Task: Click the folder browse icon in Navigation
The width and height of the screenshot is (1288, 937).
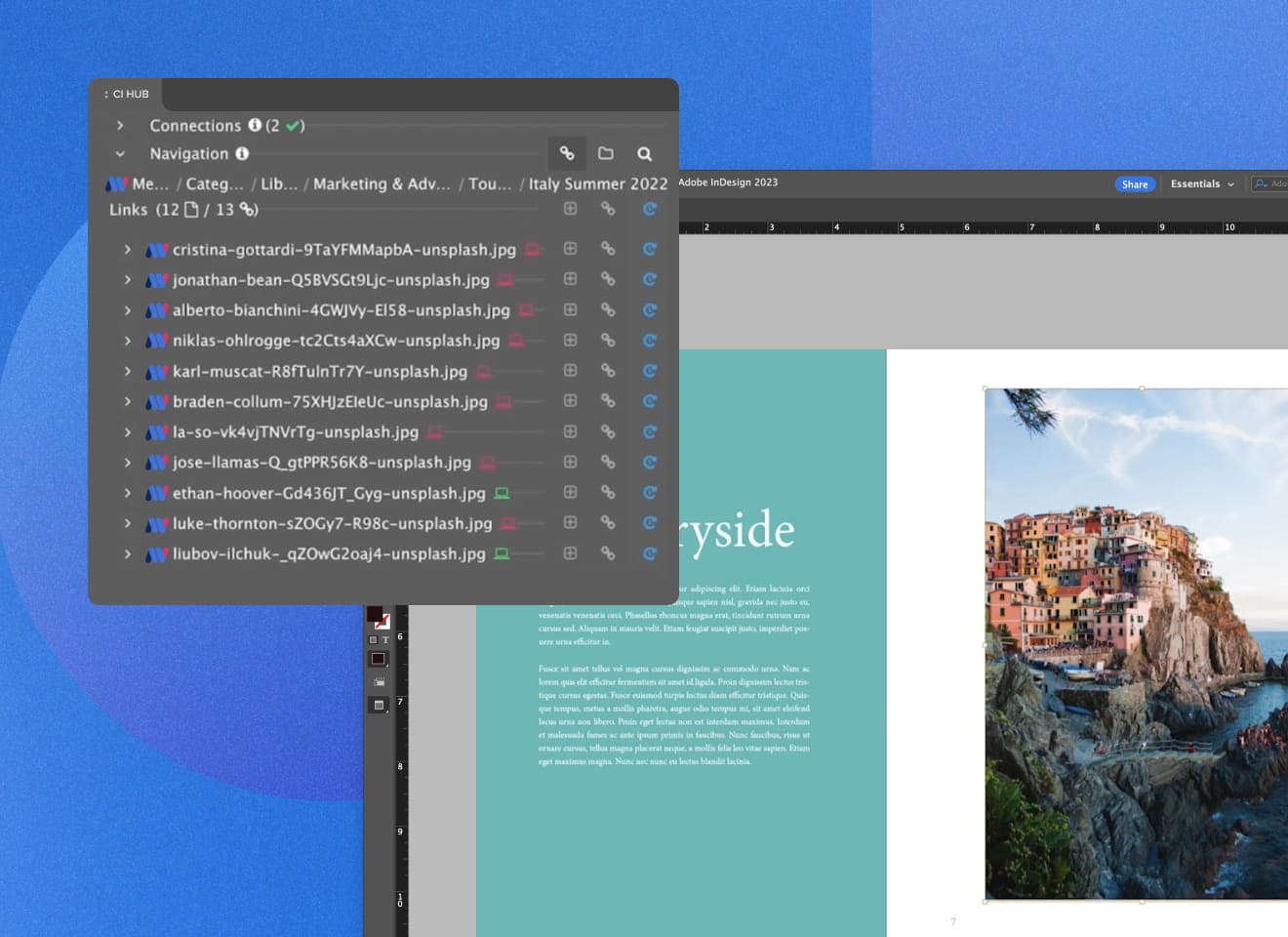Action: (605, 153)
